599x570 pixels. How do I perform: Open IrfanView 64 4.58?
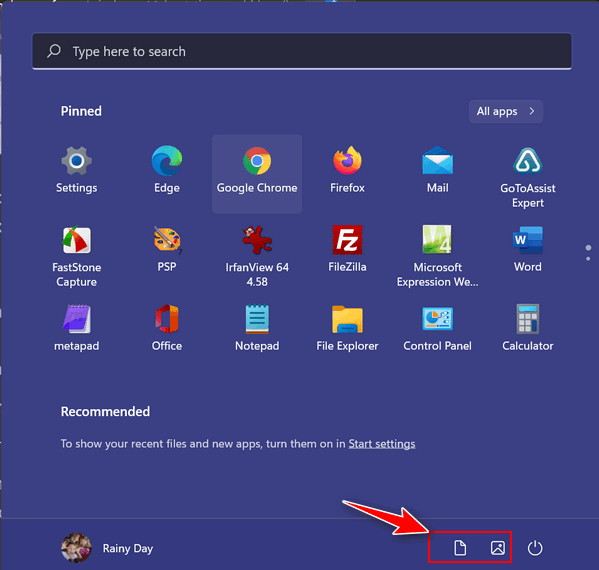pyautogui.click(x=257, y=256)
